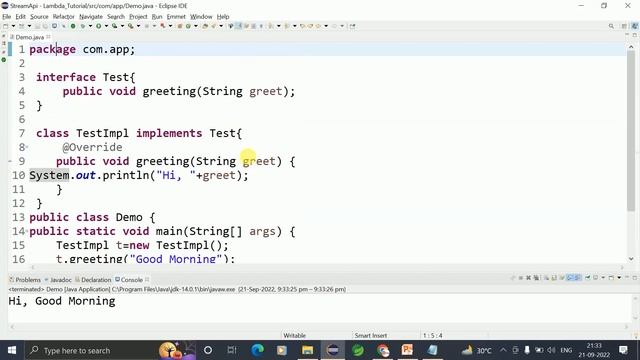Open PowerPoint from the taskbar

pos(407,350)
